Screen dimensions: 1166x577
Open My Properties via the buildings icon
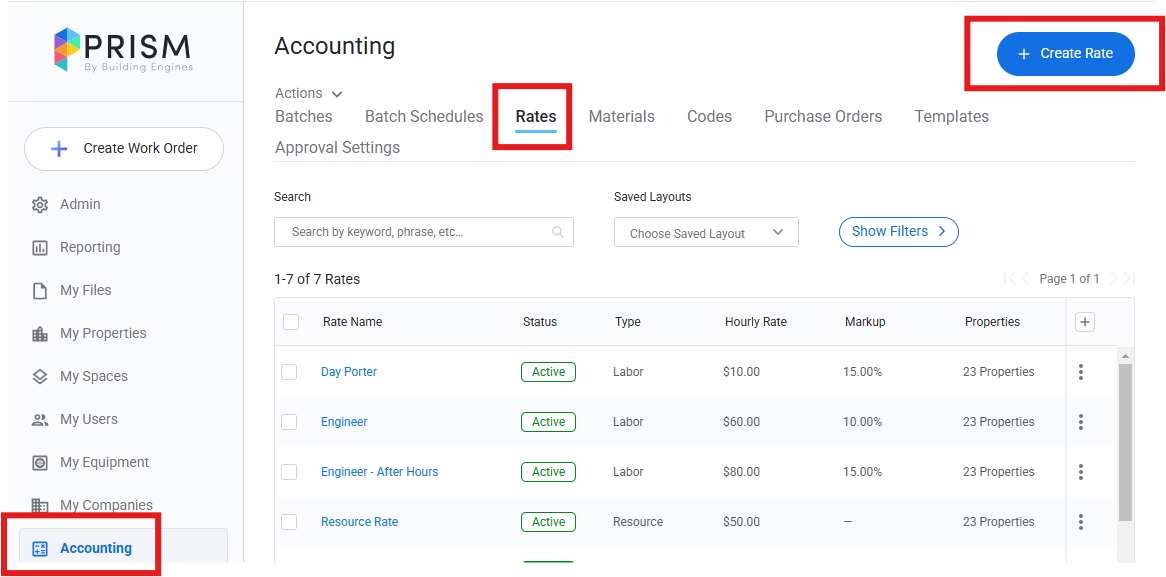pos(40,333)
